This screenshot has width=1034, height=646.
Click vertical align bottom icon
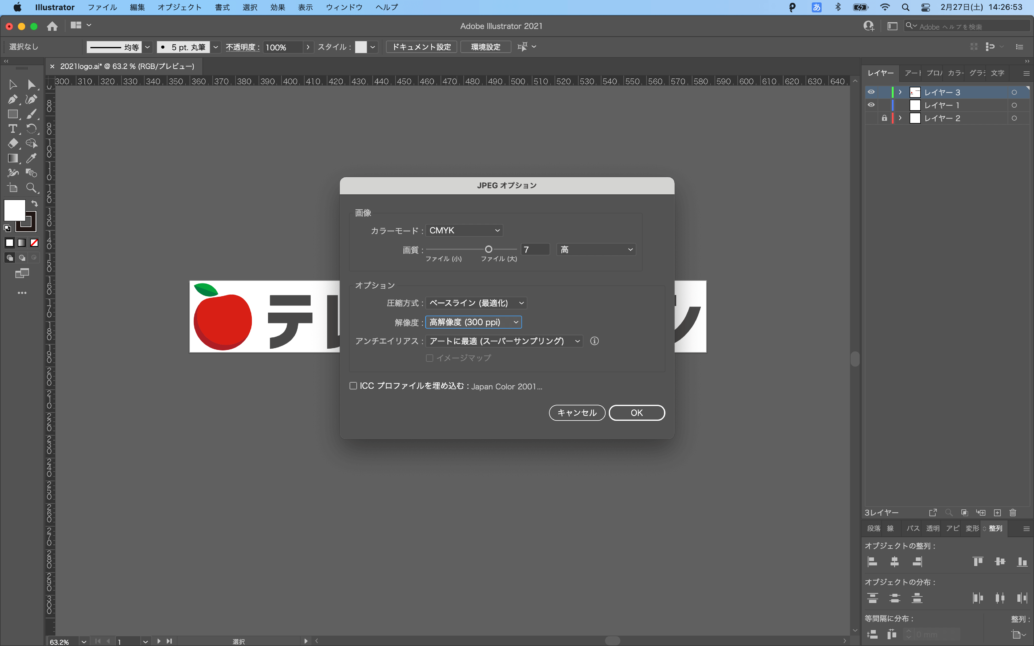pyautogui.click(x=1021, y=562)
